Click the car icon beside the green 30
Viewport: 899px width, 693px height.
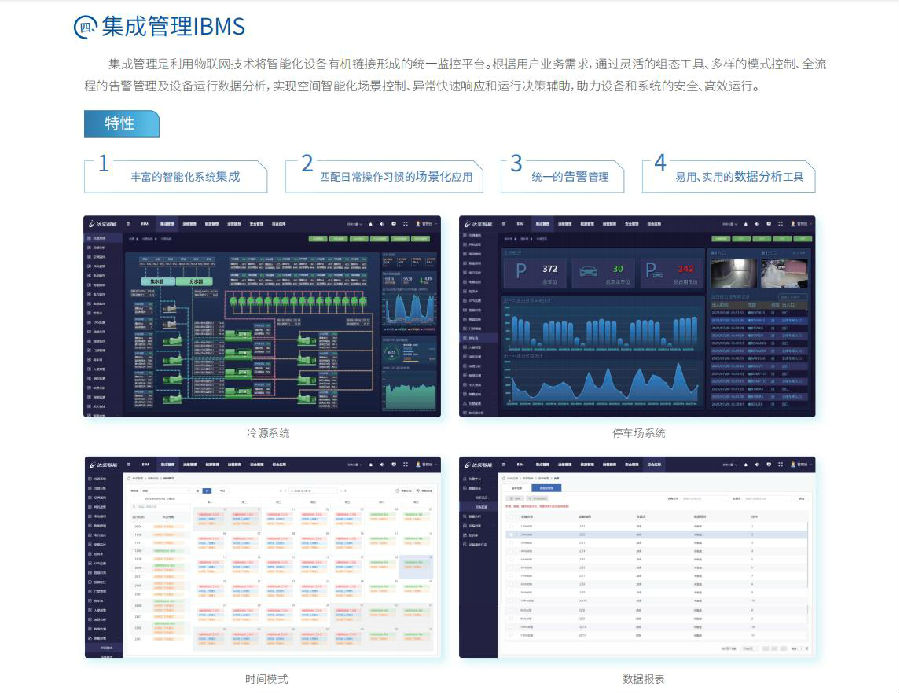tap(590, 268)
